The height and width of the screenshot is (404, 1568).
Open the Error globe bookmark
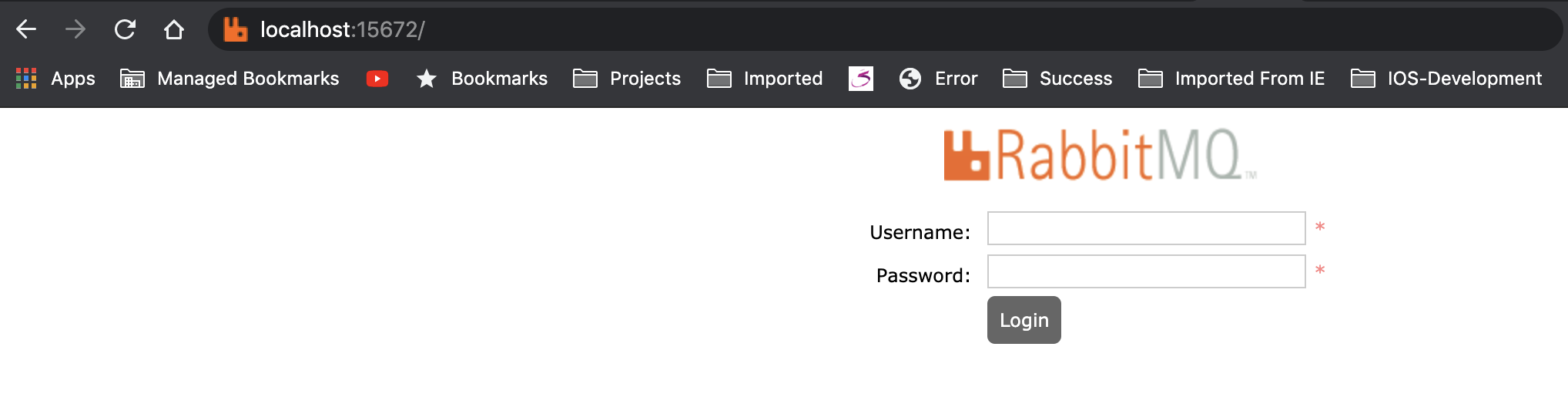click(x=938, y=79)
